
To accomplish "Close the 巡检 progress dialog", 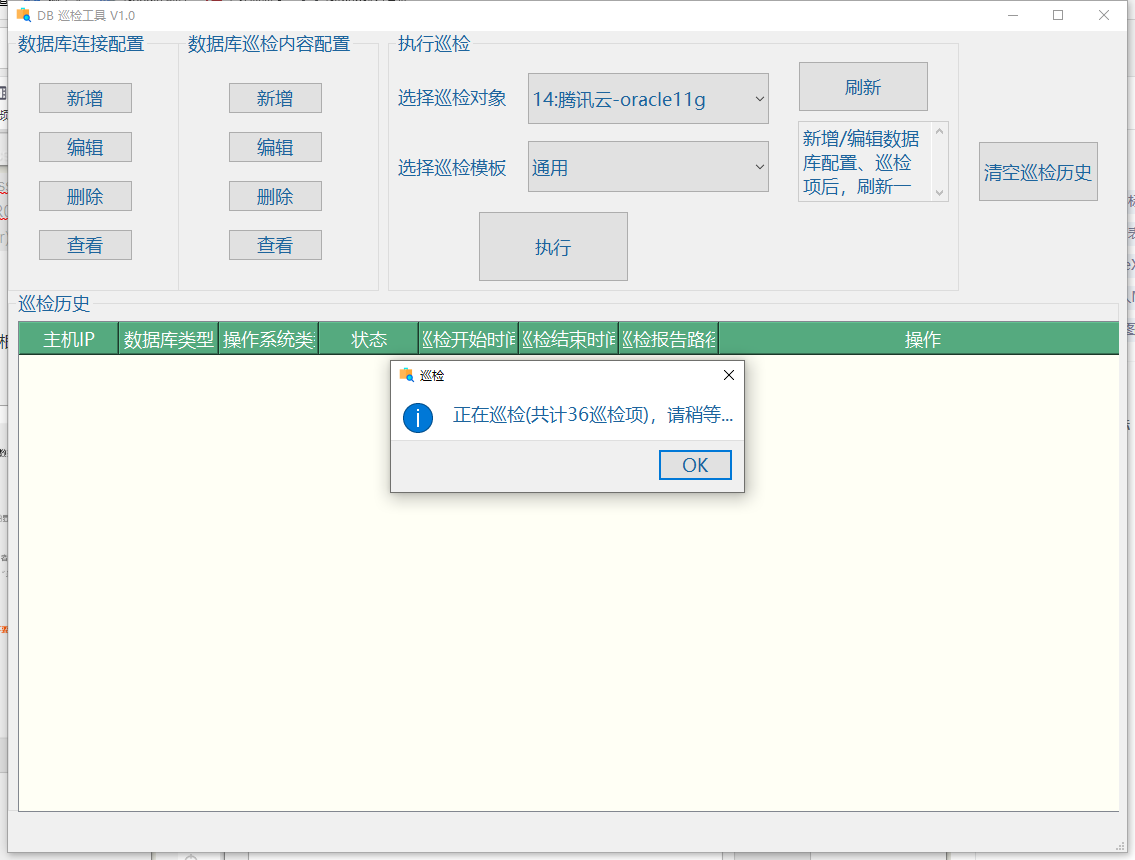I will pyautogui.click(x=728, y=375).
